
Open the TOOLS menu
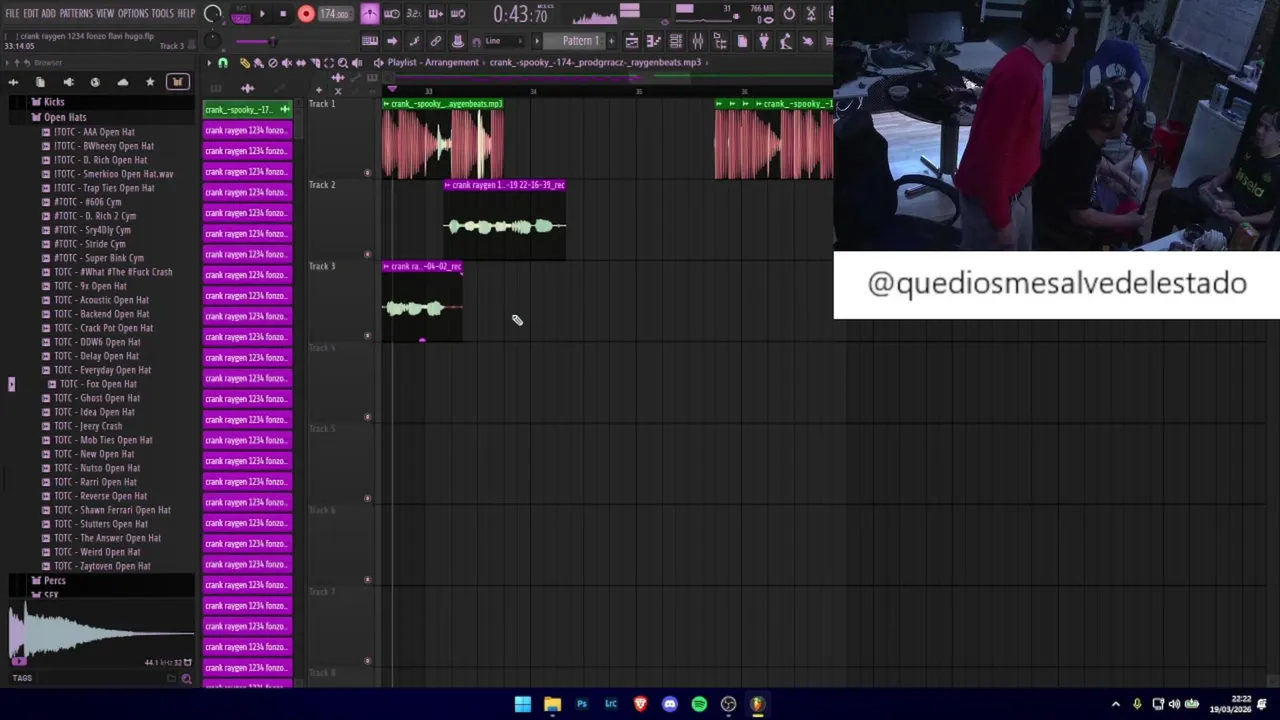163,14
